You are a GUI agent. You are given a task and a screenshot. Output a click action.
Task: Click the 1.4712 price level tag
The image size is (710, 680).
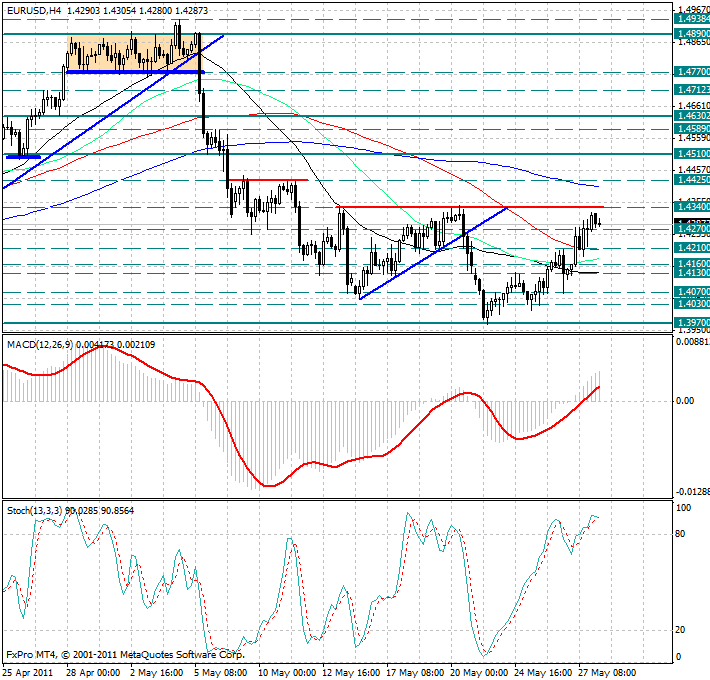[692, 90]
